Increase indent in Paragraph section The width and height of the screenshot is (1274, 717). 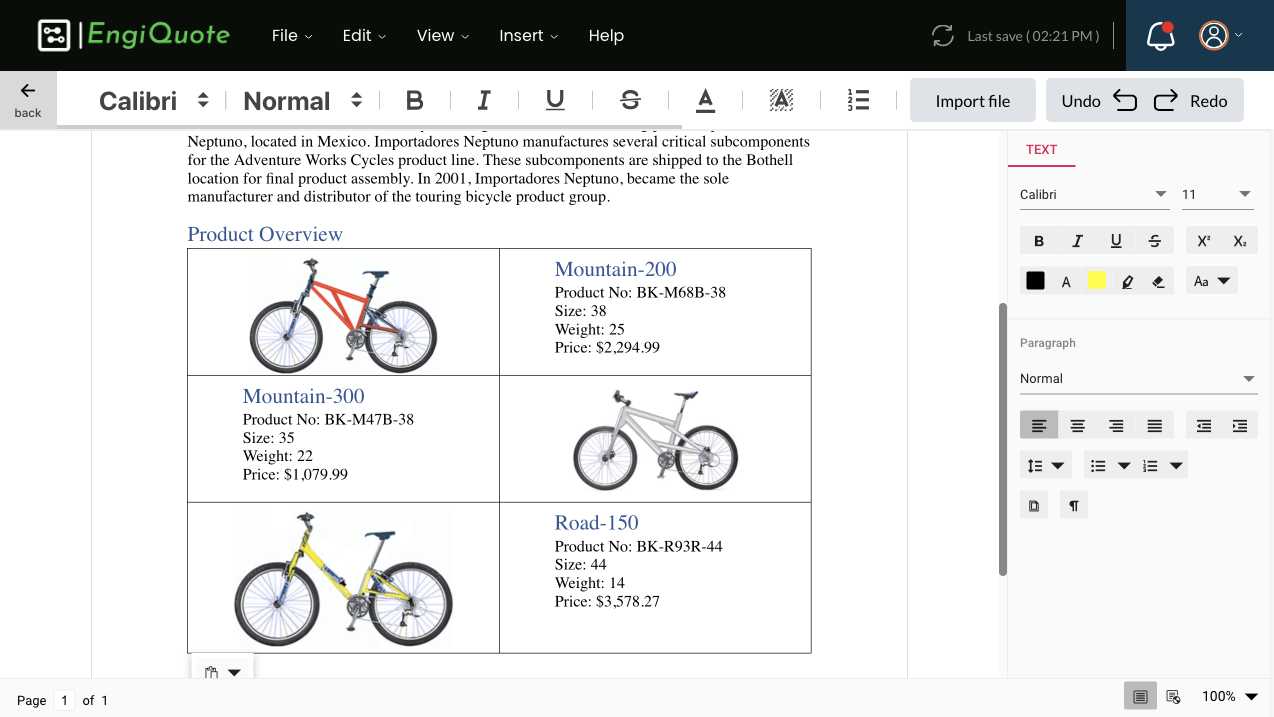click(1240, 426)
